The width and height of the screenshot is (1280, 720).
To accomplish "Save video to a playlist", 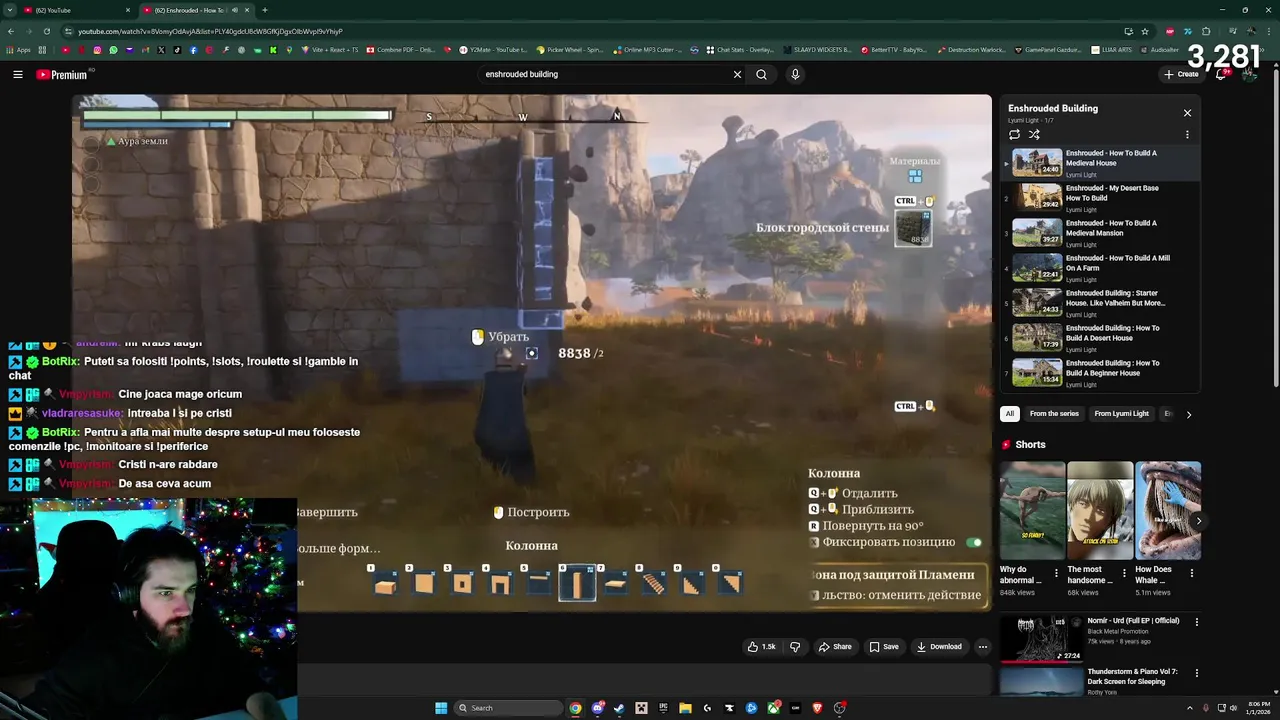I will pyautogui.click(x=884, y=647).
